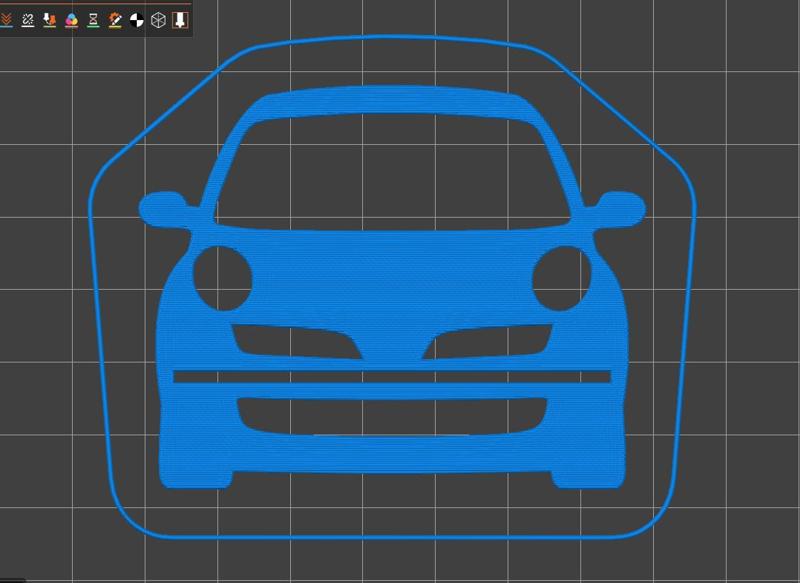Click inside the car windshield opening
Image resolution: width=800 pixels, height=583 pixels.
[392, 170]
